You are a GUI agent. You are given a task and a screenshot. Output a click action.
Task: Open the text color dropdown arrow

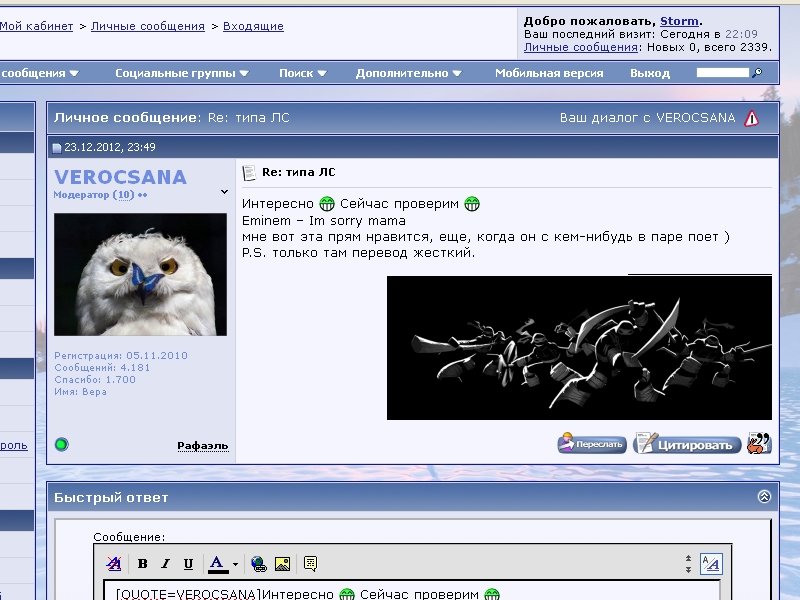[x=235, y=564]
